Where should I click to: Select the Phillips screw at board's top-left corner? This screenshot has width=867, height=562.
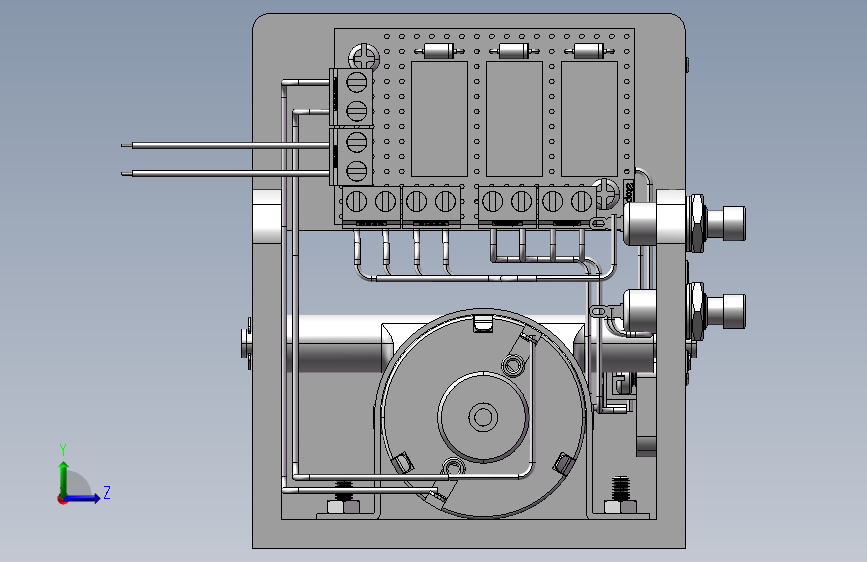364,58
